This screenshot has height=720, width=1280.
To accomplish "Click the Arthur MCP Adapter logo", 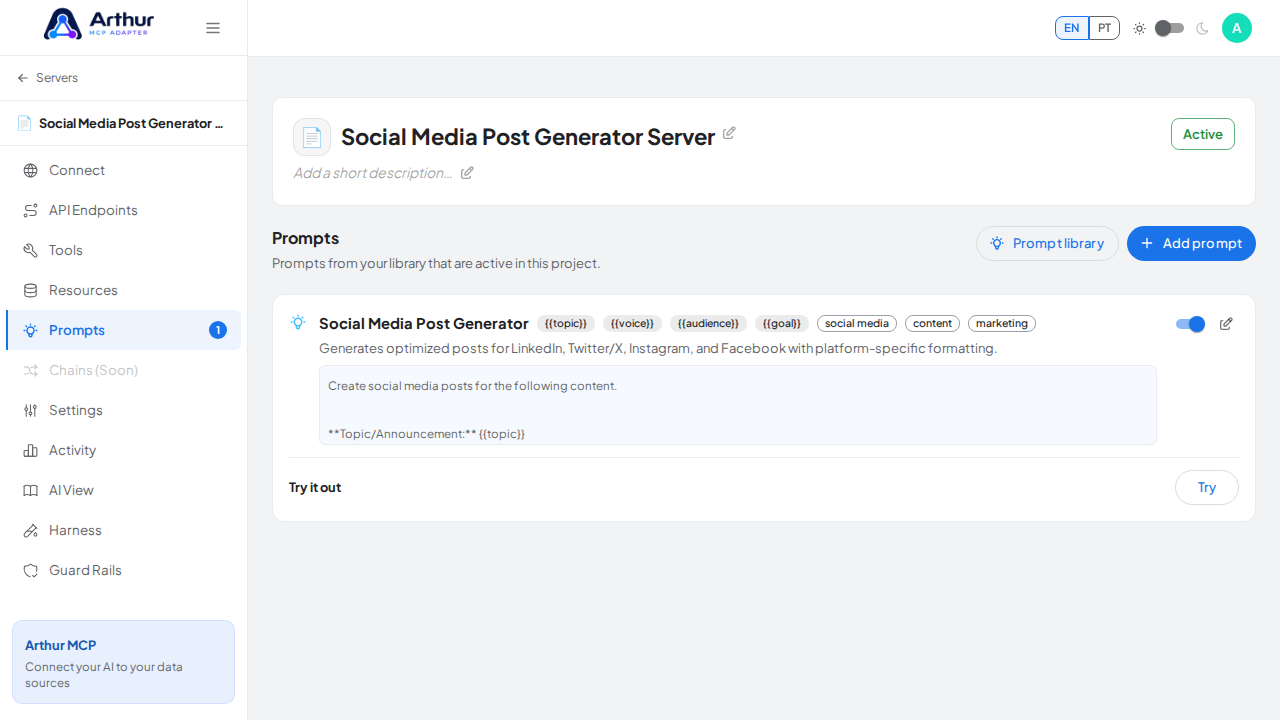I will pyautogui.click(x=99, y=23).
